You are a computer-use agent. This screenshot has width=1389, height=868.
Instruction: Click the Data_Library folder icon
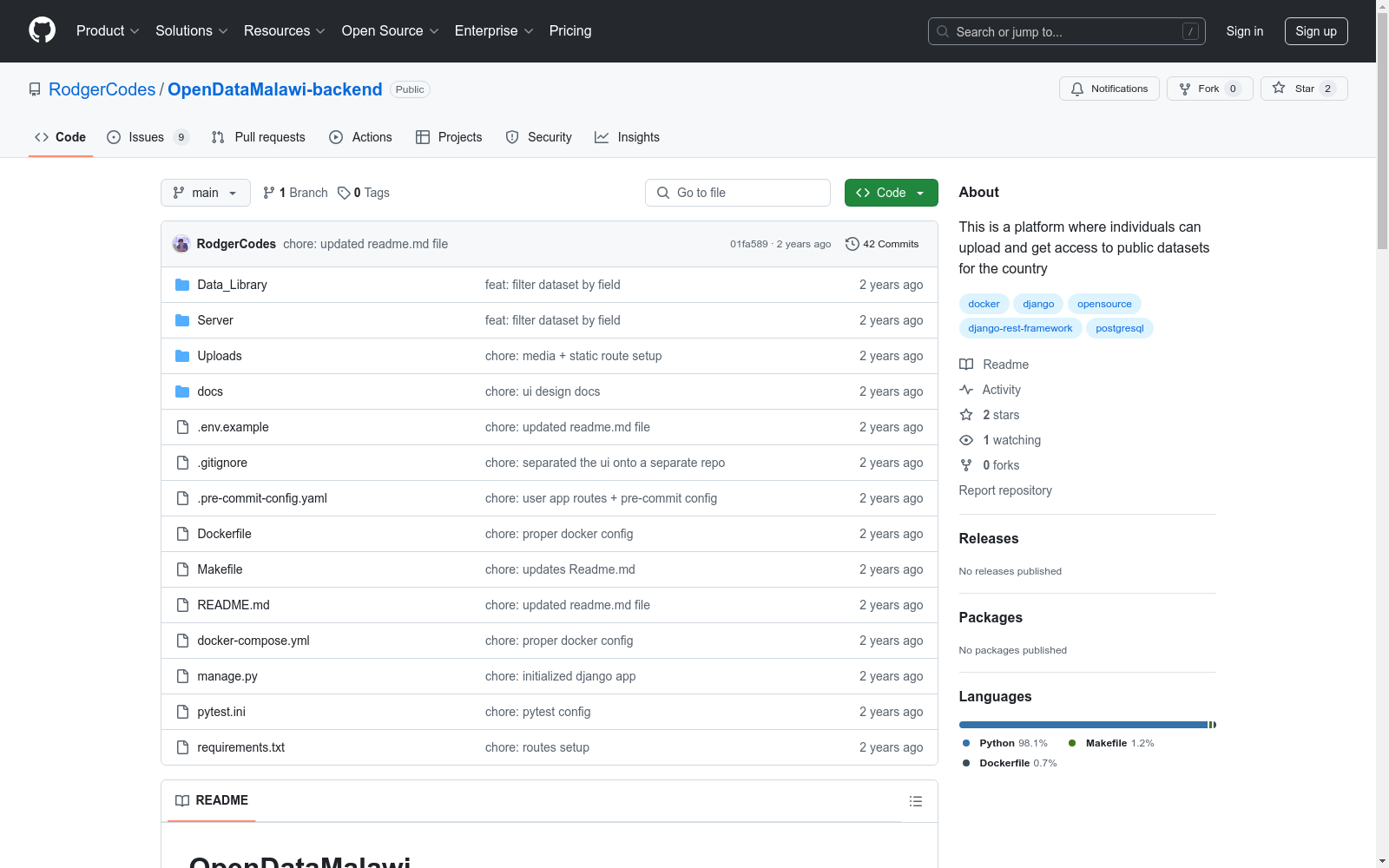point(182,285)
